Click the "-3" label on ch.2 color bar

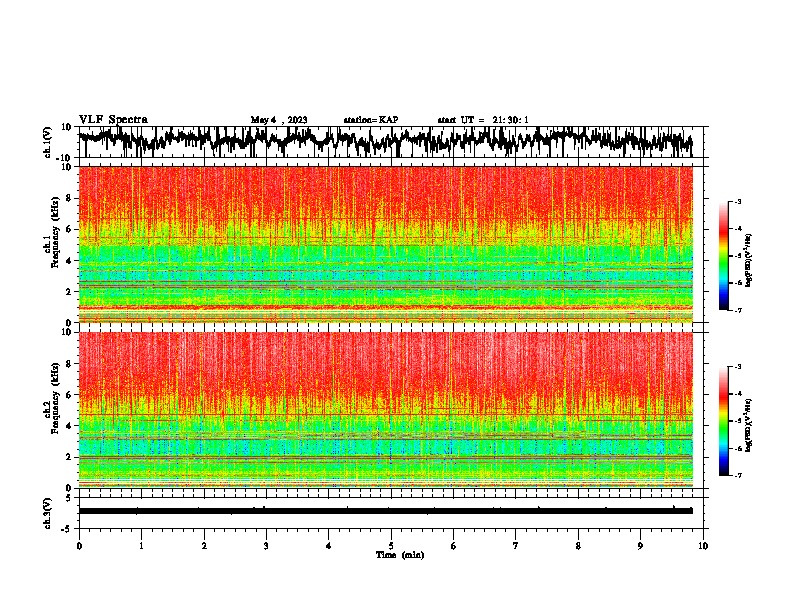click(x=738, y=367)
